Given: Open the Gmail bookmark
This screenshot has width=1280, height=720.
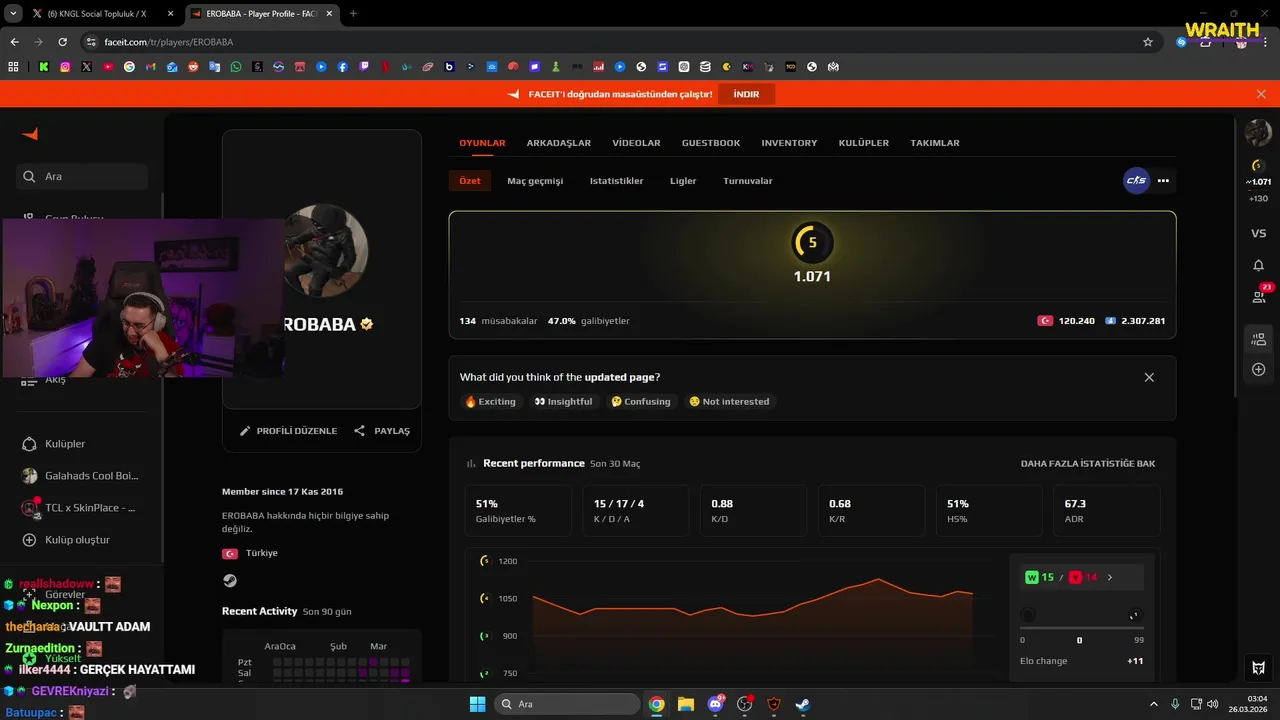Looking at the screenshot, I should [150, 67].
